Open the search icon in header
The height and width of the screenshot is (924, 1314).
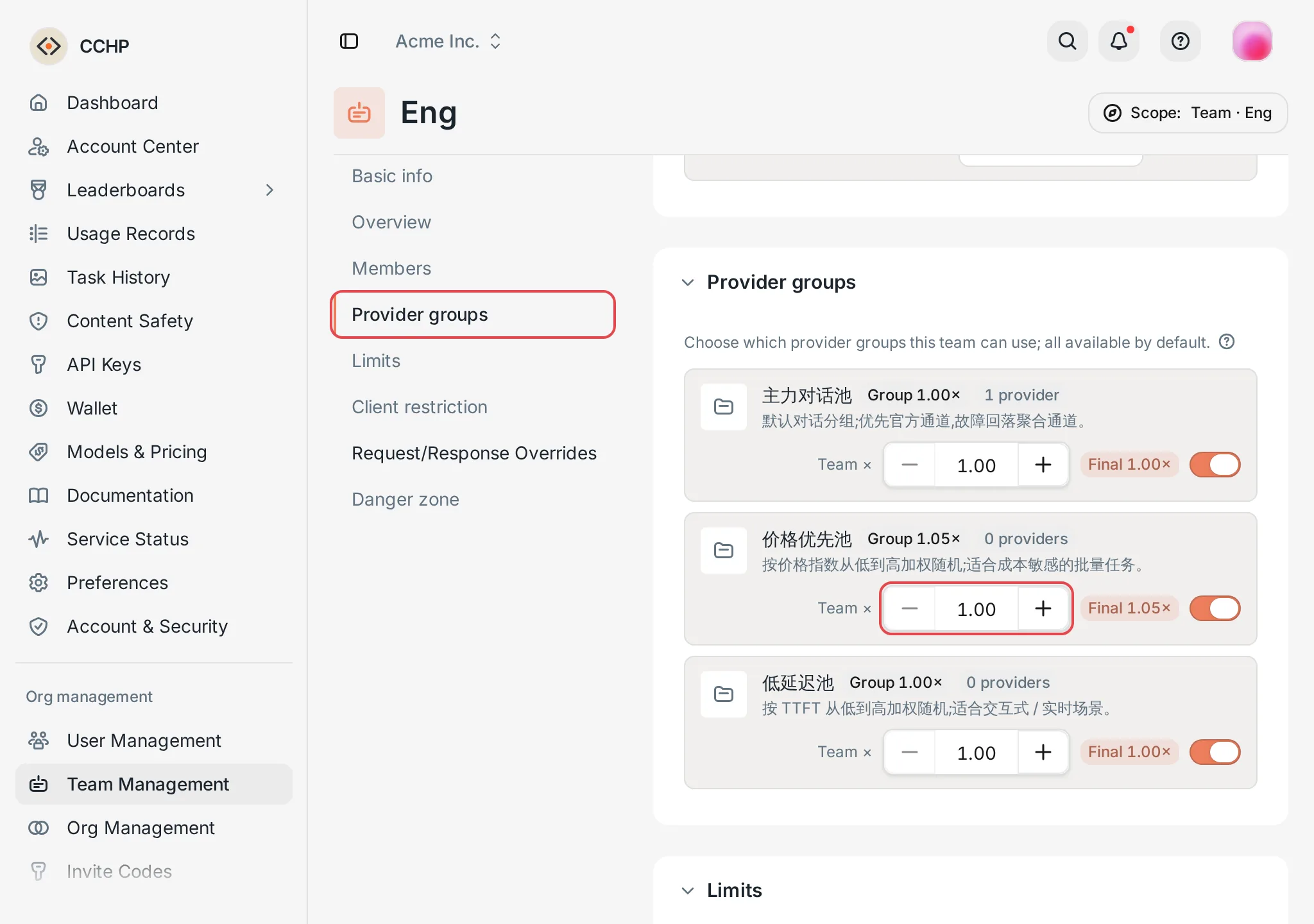pos(1067,41)
